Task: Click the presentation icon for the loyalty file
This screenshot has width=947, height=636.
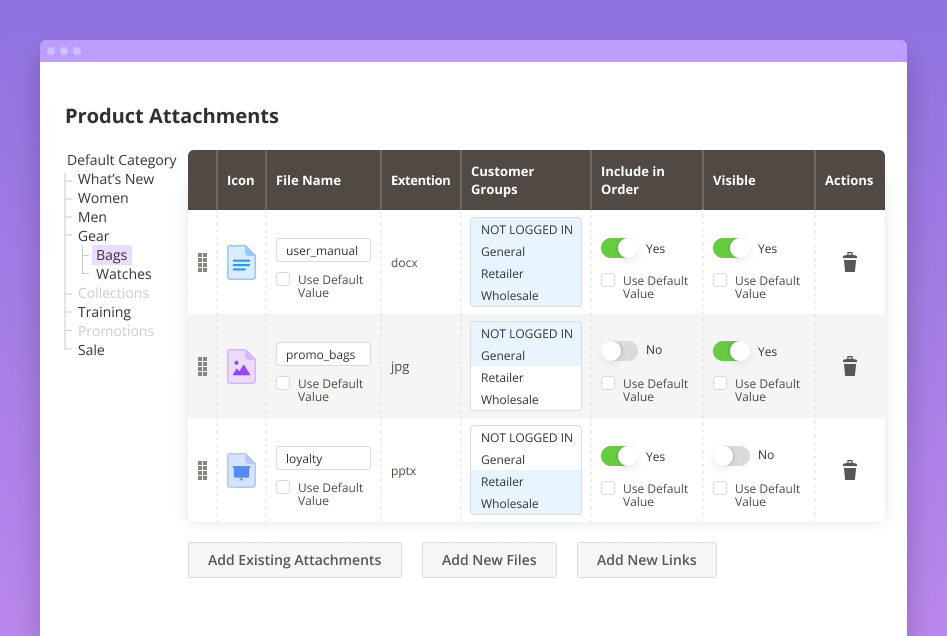Action: pyautogui.click(x=241, y=470)
